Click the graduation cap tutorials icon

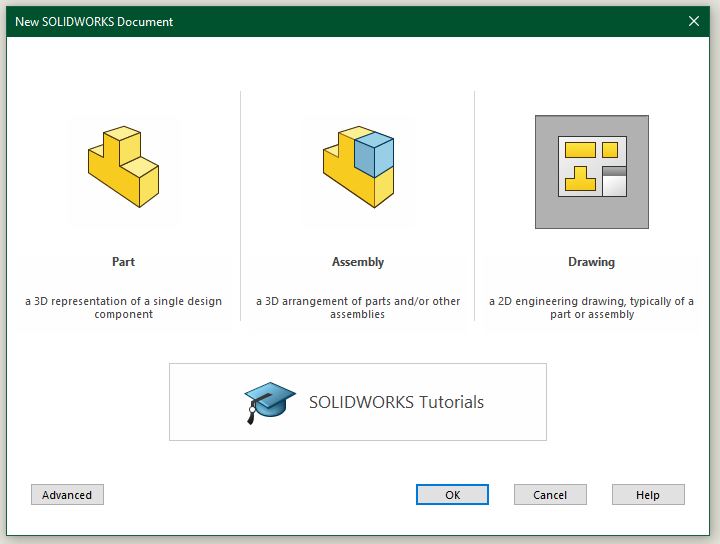click(x=270, y=403)
